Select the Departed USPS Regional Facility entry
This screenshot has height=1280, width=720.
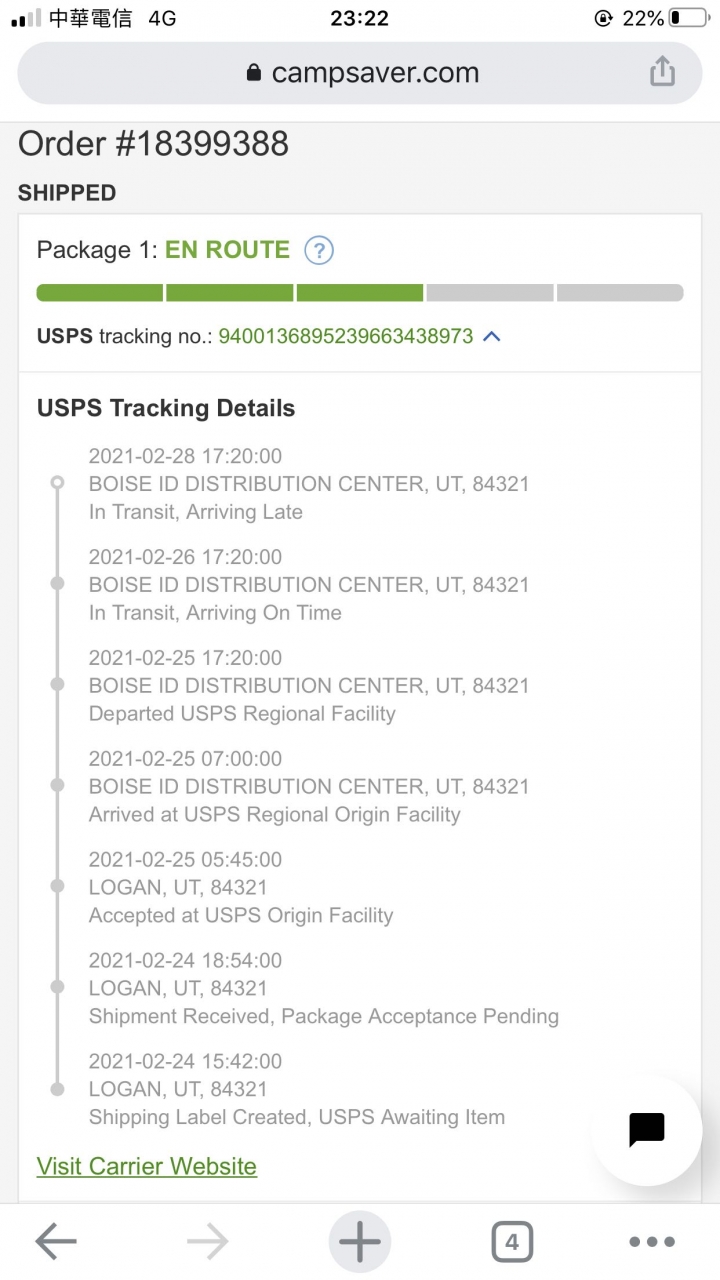309,686
